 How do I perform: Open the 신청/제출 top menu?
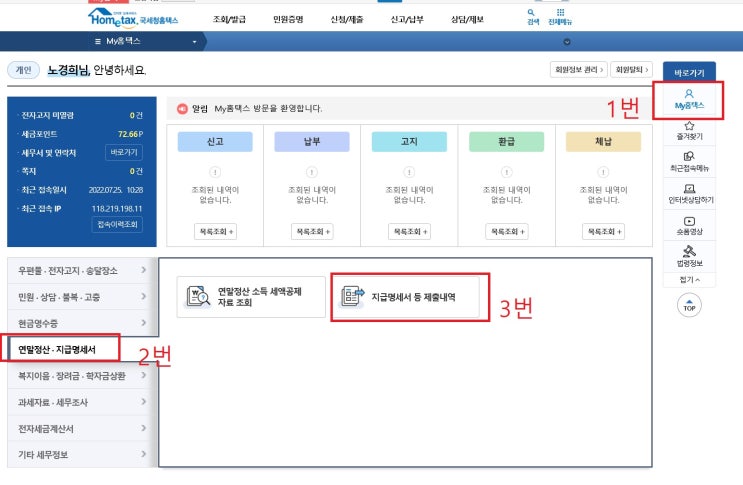(347, 19)
